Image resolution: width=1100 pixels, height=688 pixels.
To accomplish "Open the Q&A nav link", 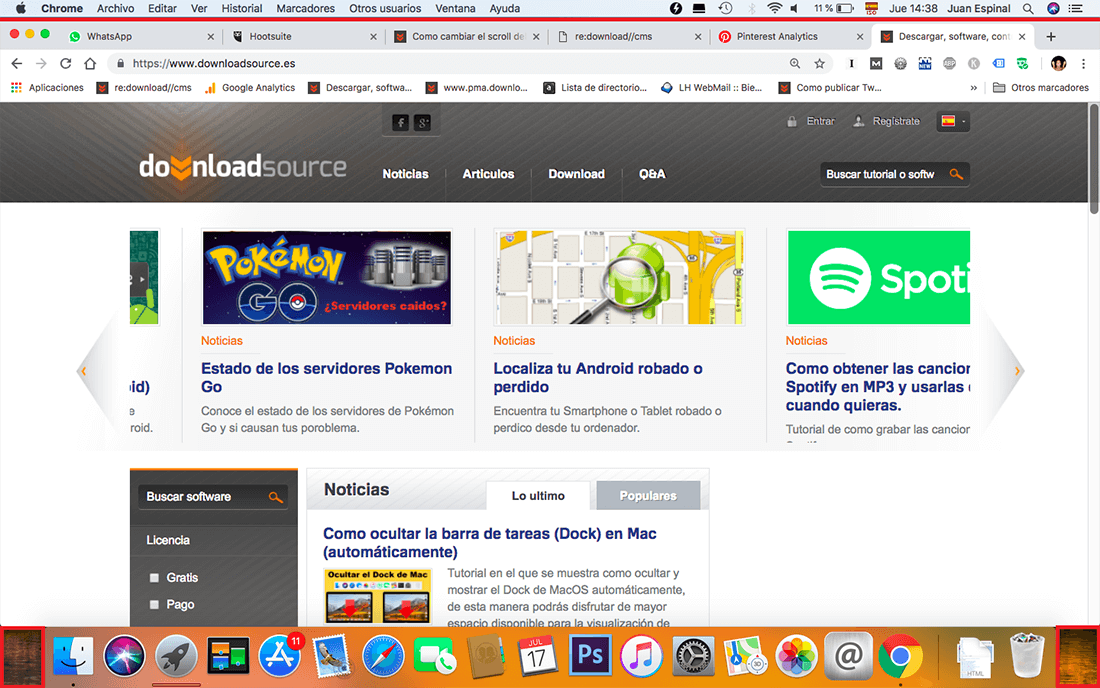I will [x=652, y=174].
